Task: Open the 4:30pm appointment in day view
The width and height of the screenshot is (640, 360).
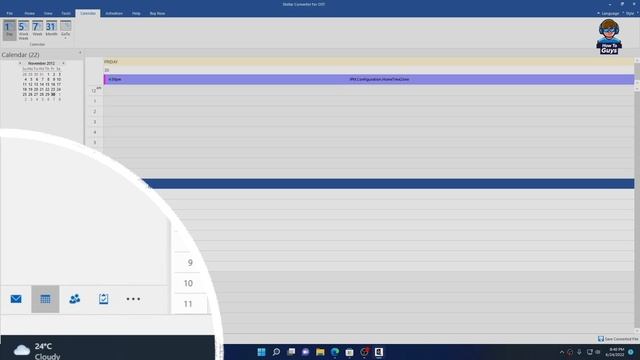Action: pyautogui.click(x=369, y=79)
